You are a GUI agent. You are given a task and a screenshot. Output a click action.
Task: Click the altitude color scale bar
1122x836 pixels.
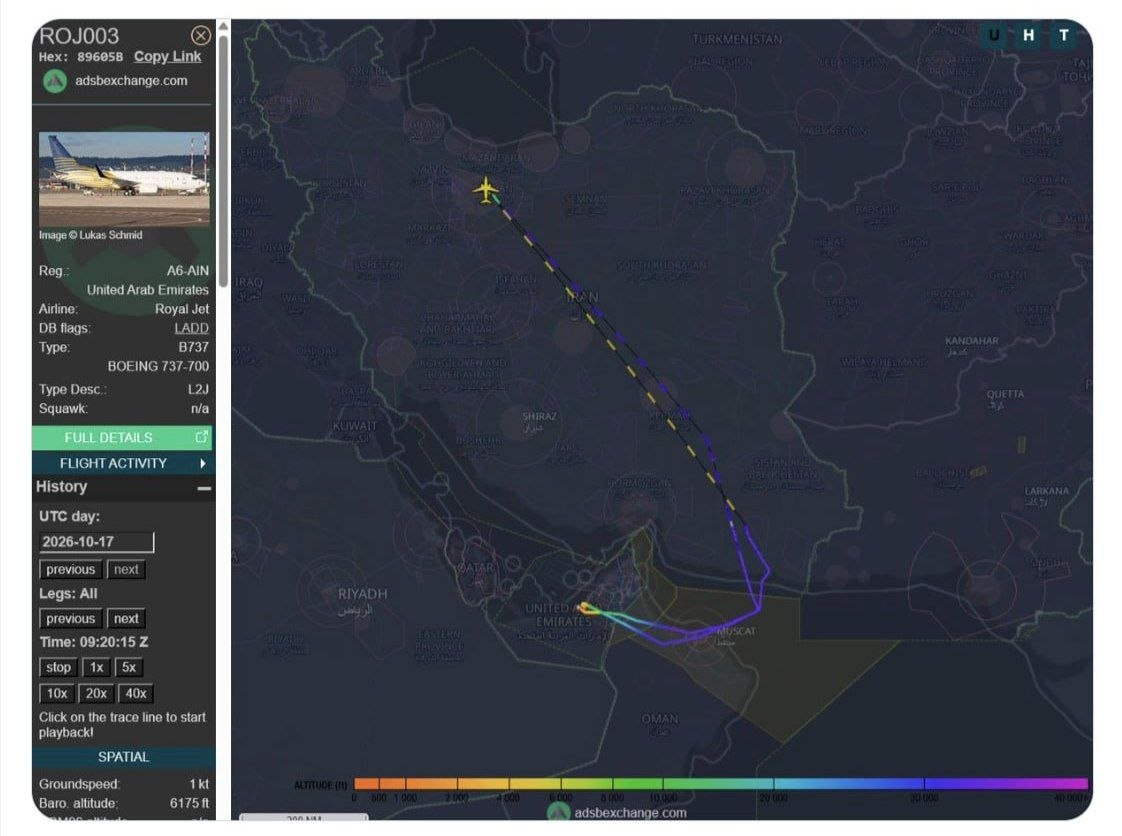(721, 784)
